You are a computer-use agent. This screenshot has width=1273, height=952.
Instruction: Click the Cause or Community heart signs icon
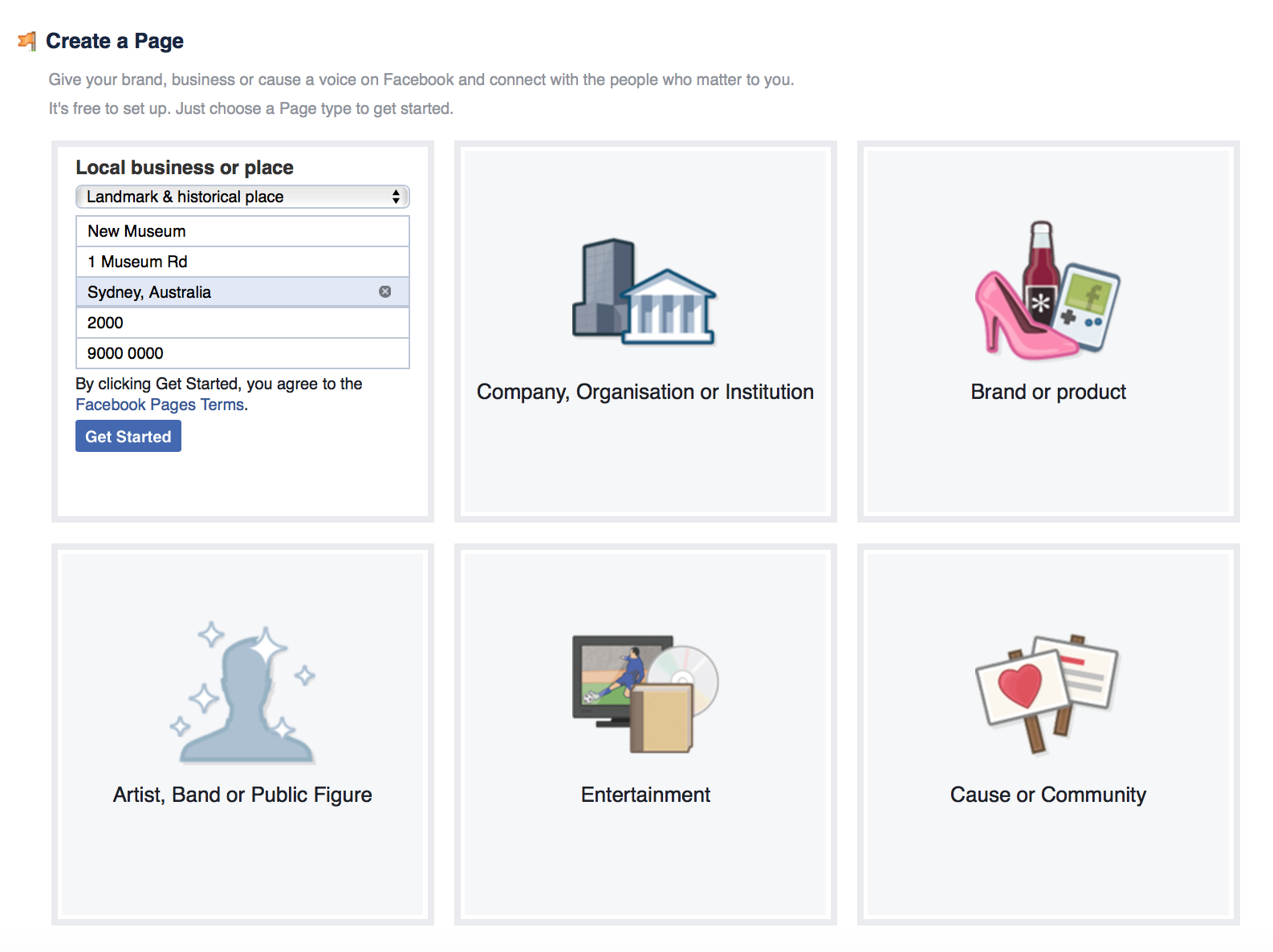(x=1047, y=694)
